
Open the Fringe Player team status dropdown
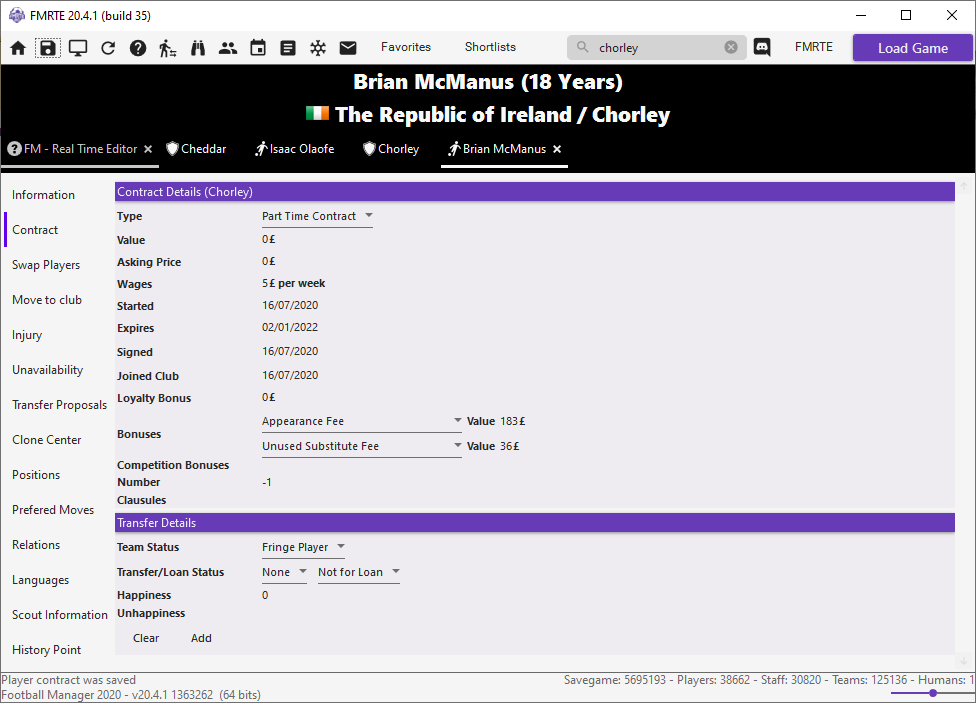tap(303, 547)
